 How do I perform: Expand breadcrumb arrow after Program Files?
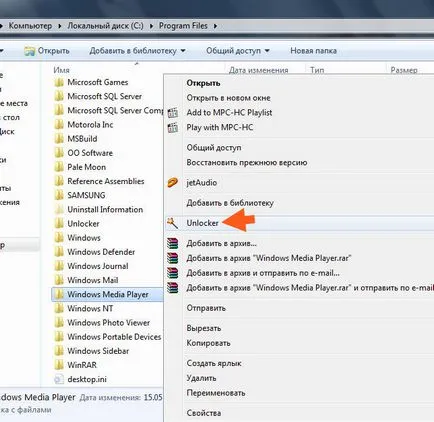[215, 26]
